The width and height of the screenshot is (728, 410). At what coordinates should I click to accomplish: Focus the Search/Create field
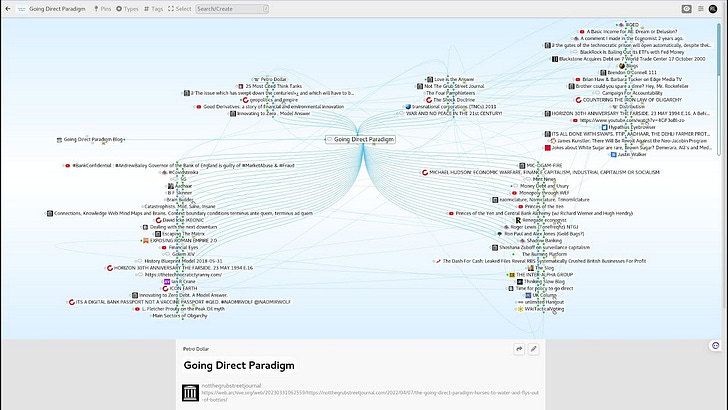point(232,9)
